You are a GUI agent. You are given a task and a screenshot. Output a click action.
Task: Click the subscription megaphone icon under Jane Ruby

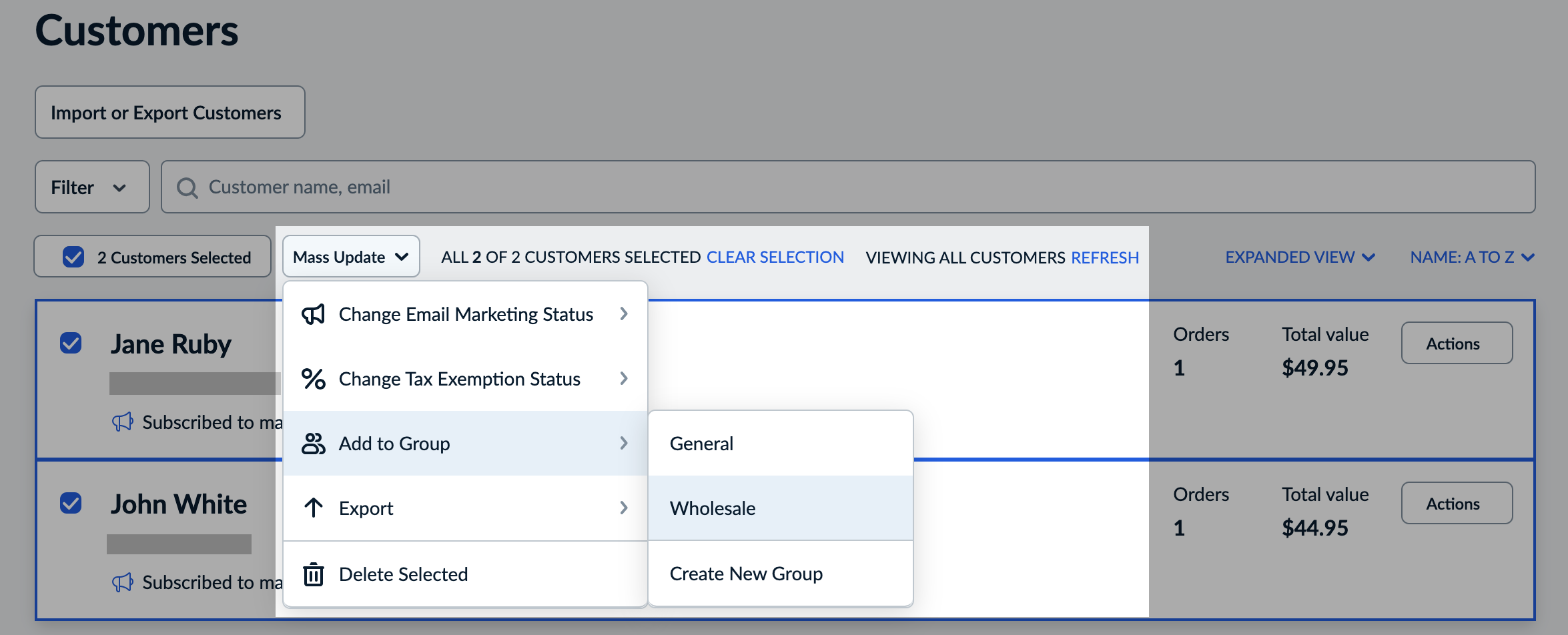click(122, 422)
